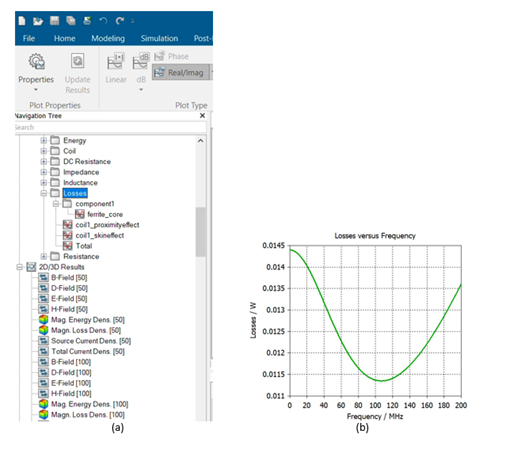Screen dimensions: 525x457
Task: Click the H-Field [100] icon
Action: coord(43,393)
